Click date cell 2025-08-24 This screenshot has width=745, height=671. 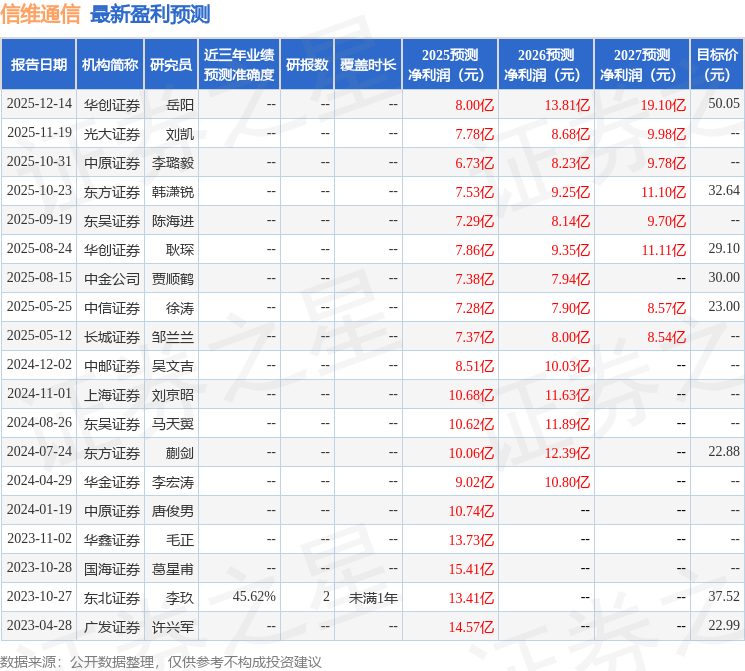(39, 249)
